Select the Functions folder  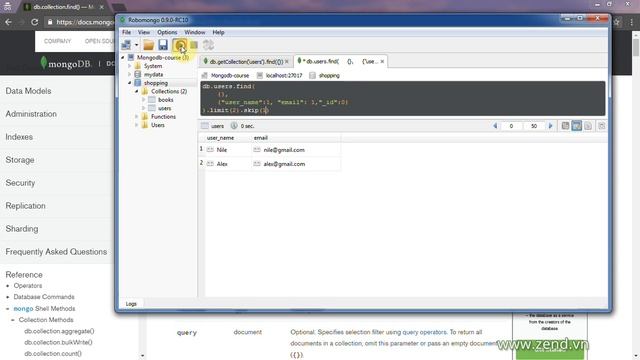163,117
